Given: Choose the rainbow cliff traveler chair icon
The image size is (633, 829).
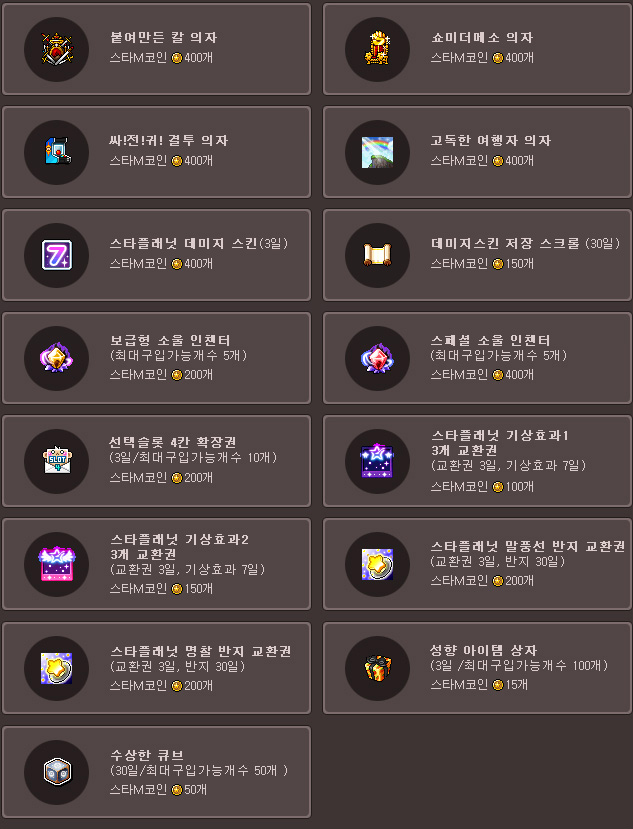Looking at the screenshot, I should point(377,152).
